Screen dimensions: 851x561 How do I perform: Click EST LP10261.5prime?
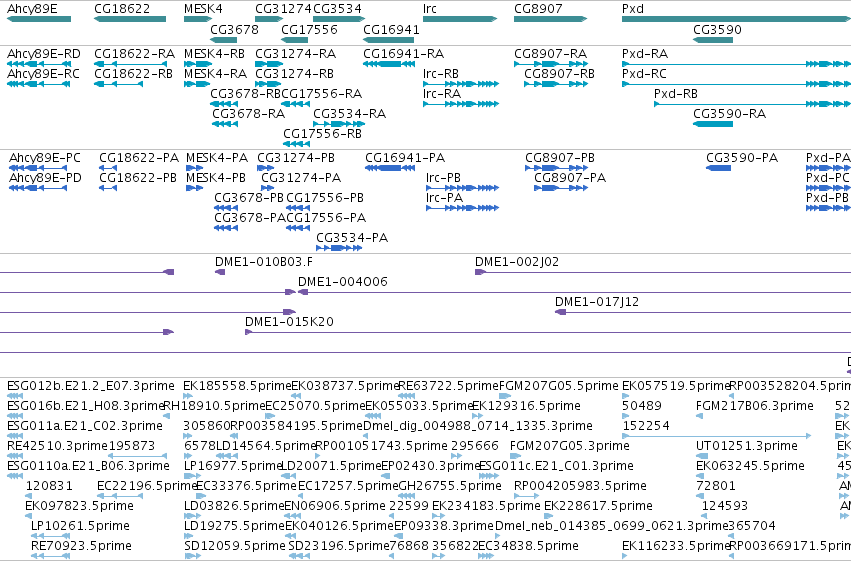click(80, 526)
